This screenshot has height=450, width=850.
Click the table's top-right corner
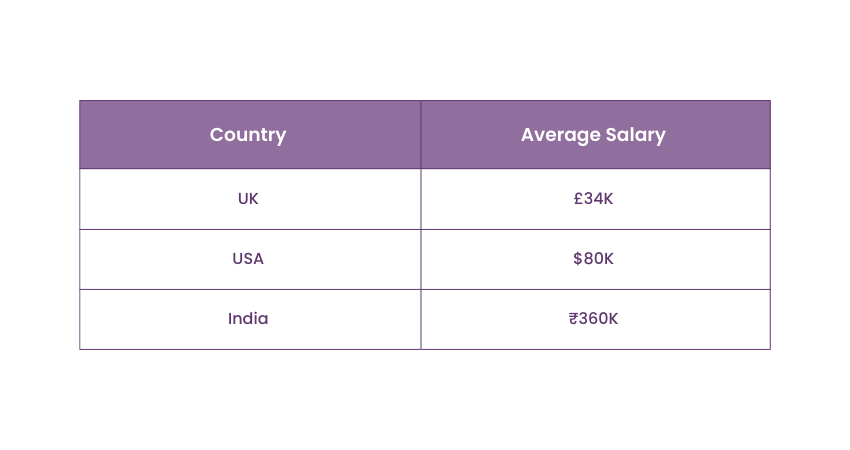click(x=770, y=101)
